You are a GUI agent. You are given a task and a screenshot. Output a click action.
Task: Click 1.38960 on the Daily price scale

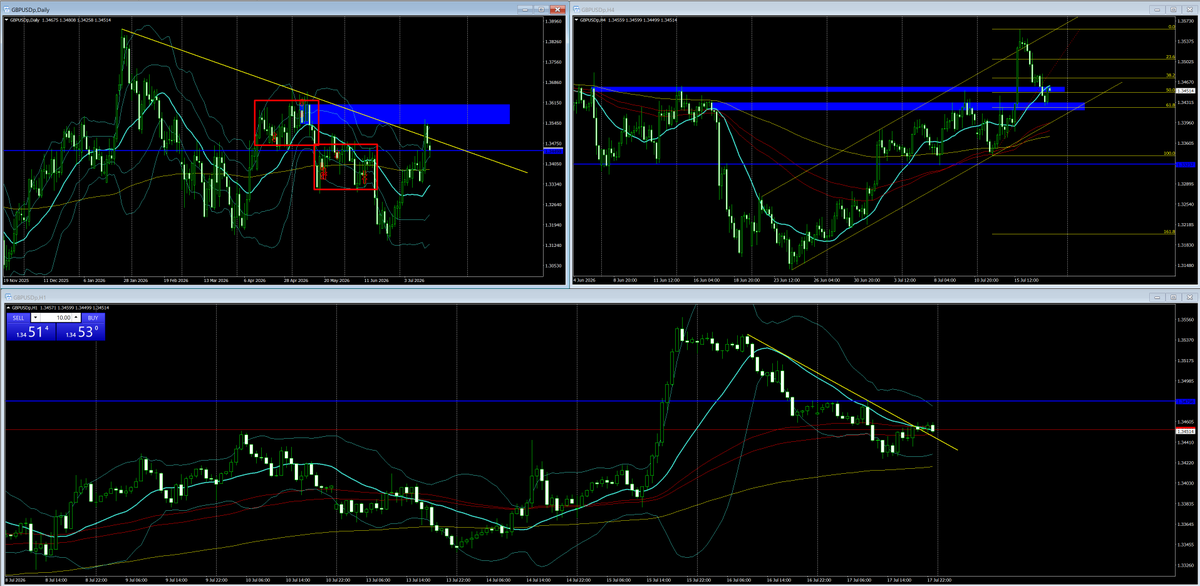click(552, 21)
